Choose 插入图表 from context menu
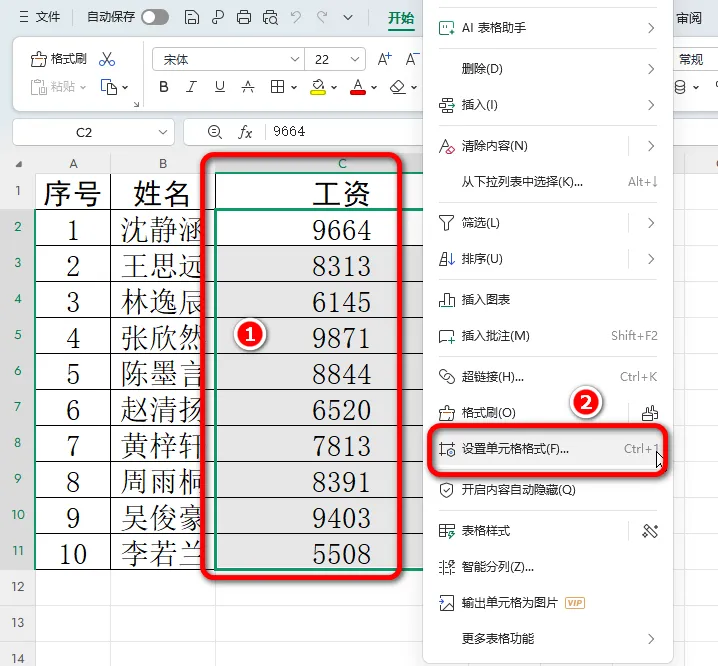Screen dimensions: 718x666 [547, 300]
